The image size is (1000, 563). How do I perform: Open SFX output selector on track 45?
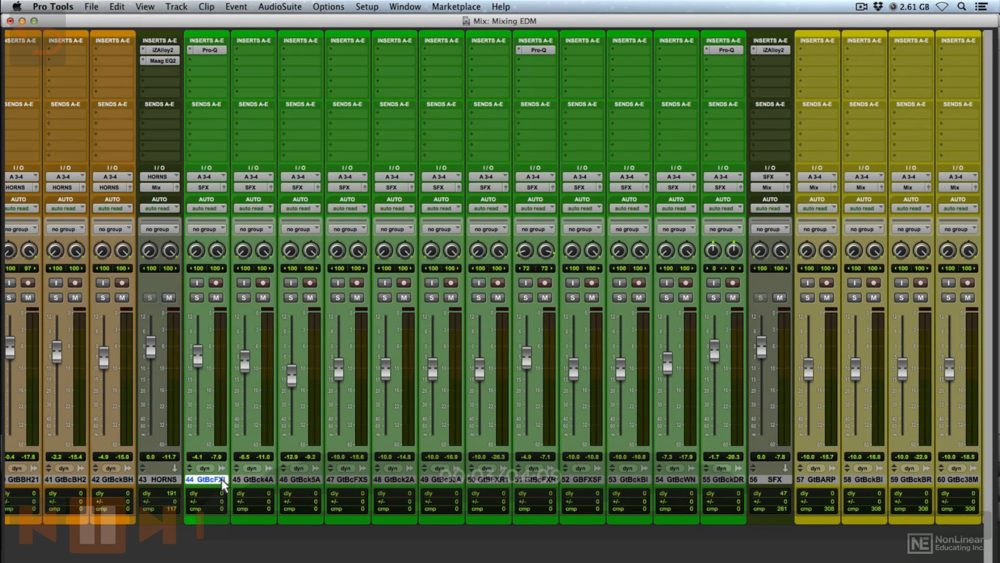click(253, 187)
